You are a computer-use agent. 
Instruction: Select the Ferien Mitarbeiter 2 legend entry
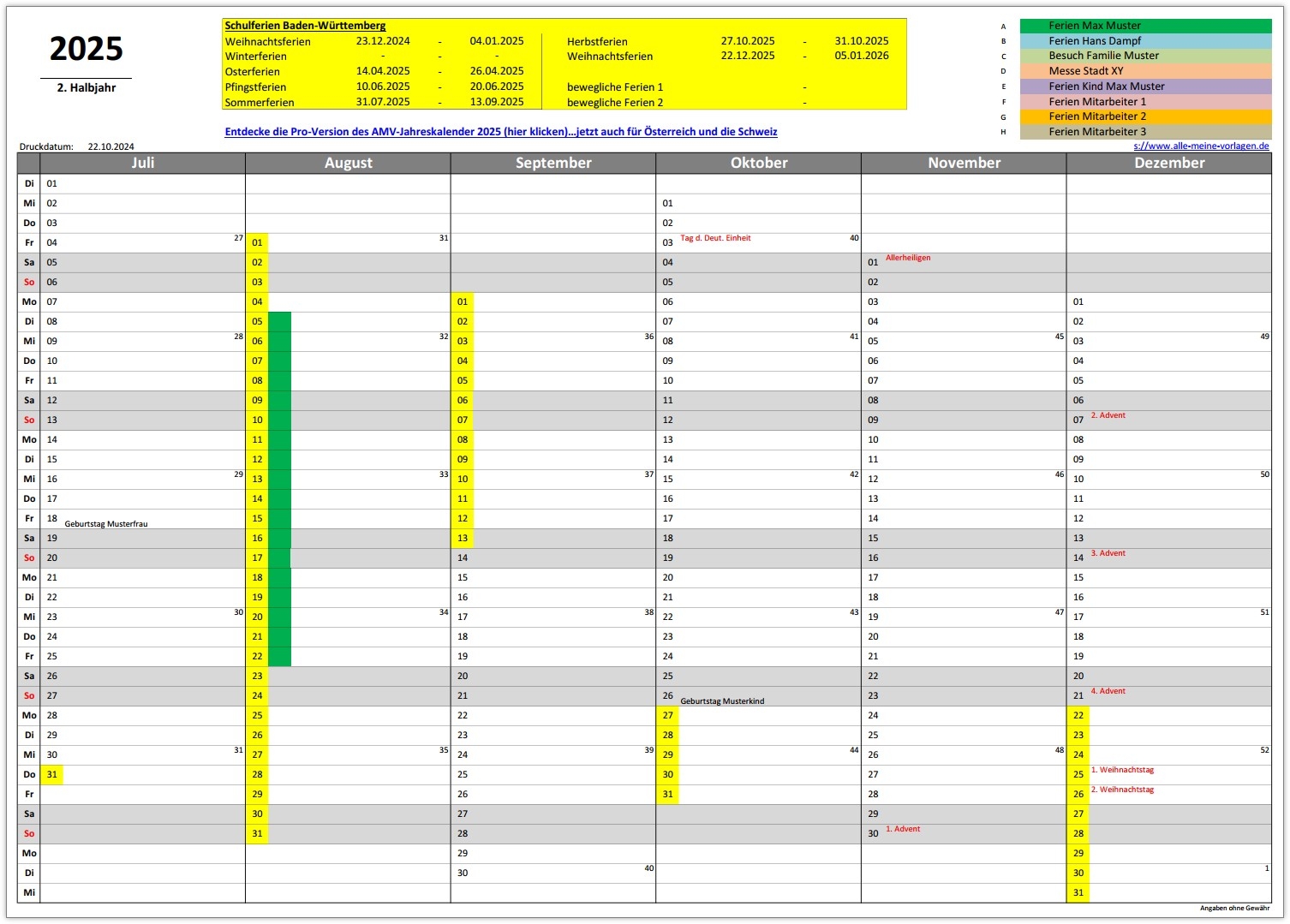(x=1145, y=116)
